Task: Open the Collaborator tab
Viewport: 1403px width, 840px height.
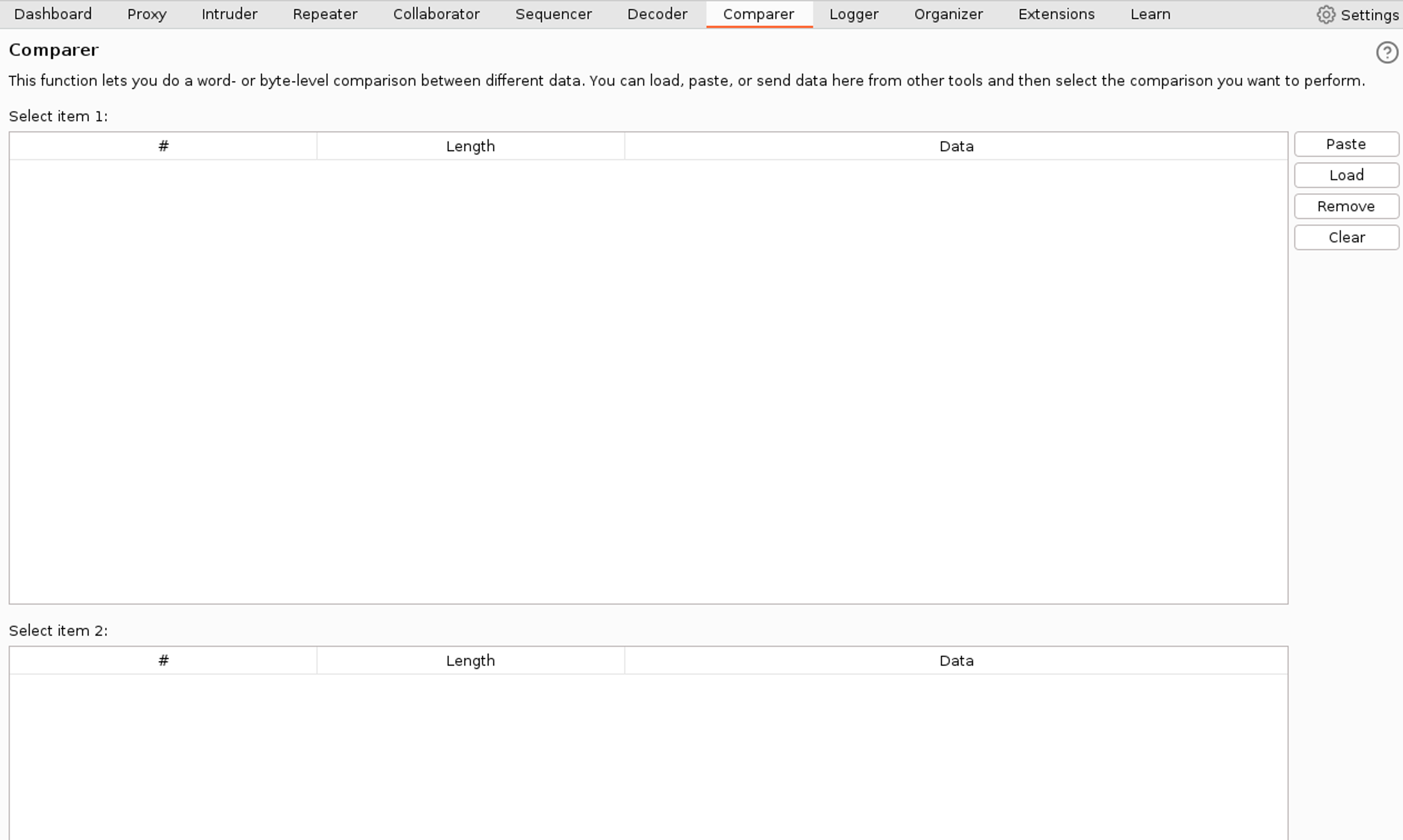Action: click(x=436, y=14)
